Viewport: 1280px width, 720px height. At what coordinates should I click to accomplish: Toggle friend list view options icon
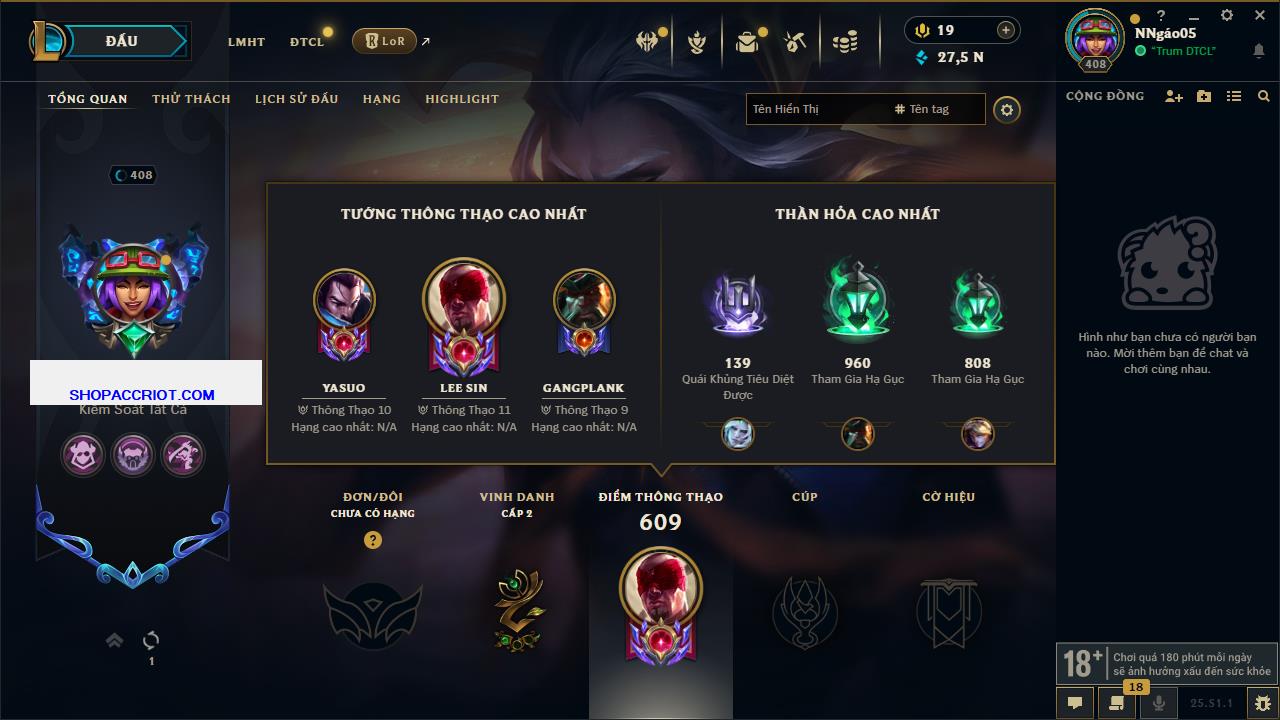tap(1234, 96)
